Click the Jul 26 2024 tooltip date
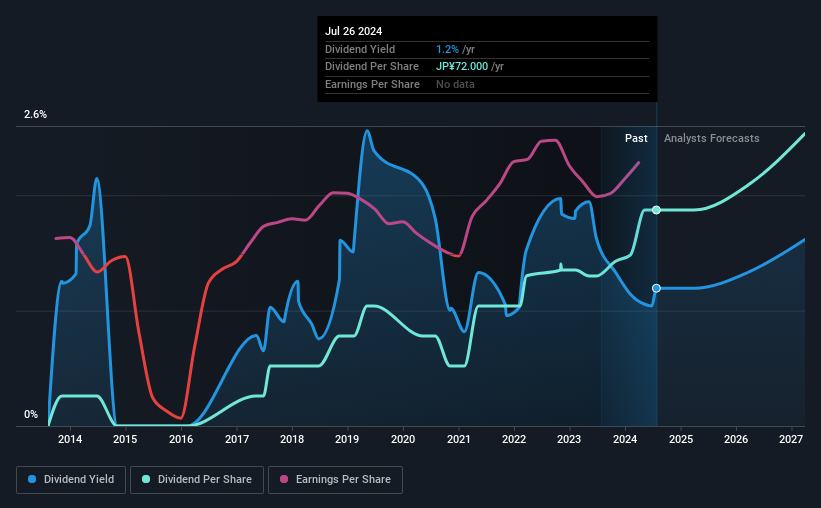The width and height of the screenshot is (821, 508). click(353, 31)
